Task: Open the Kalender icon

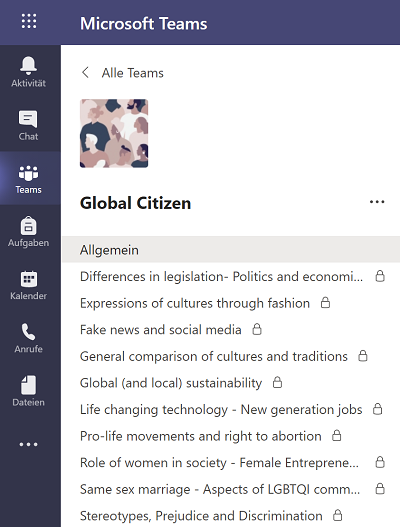Action: click(29, 279)
